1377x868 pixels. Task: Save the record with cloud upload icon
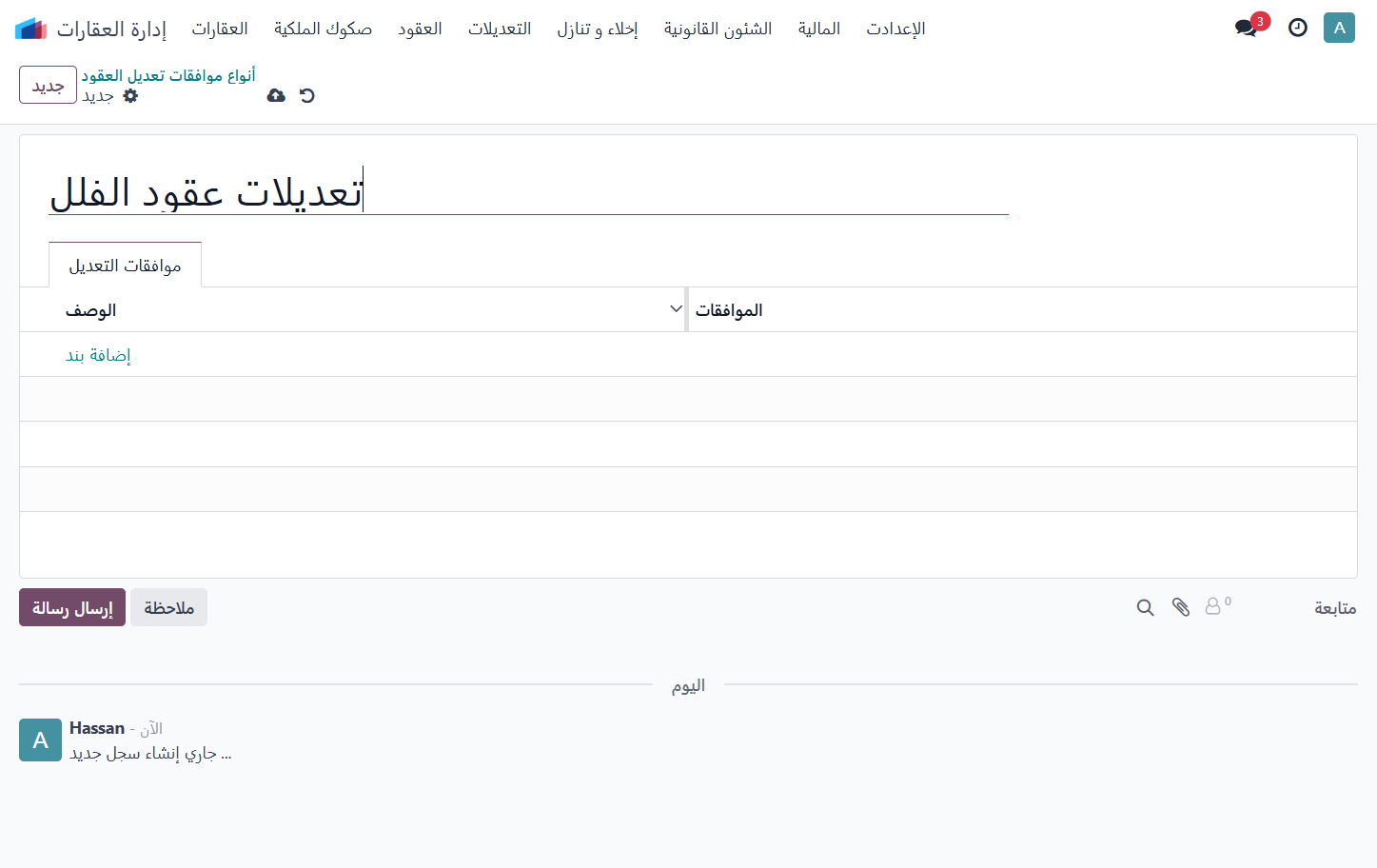coord(276,95)
